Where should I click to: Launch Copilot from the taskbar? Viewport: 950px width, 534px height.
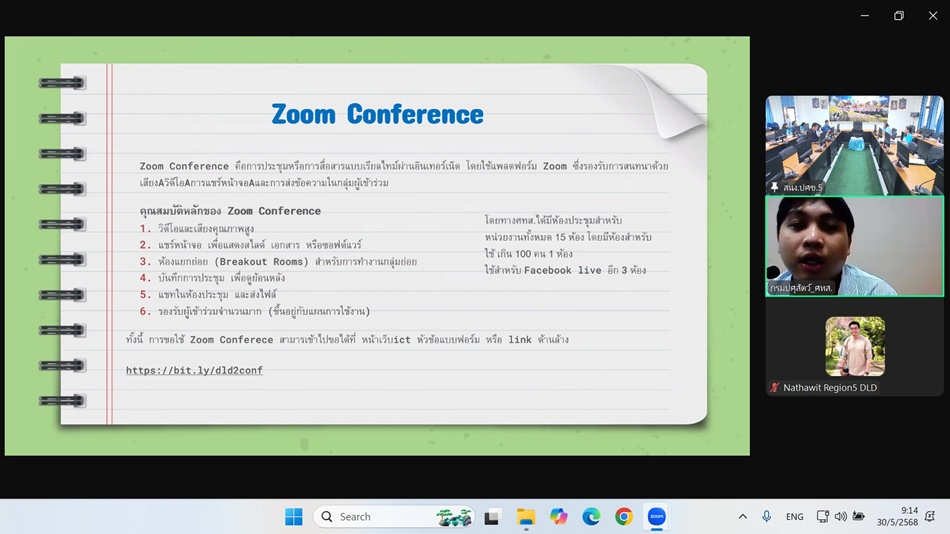559,516
